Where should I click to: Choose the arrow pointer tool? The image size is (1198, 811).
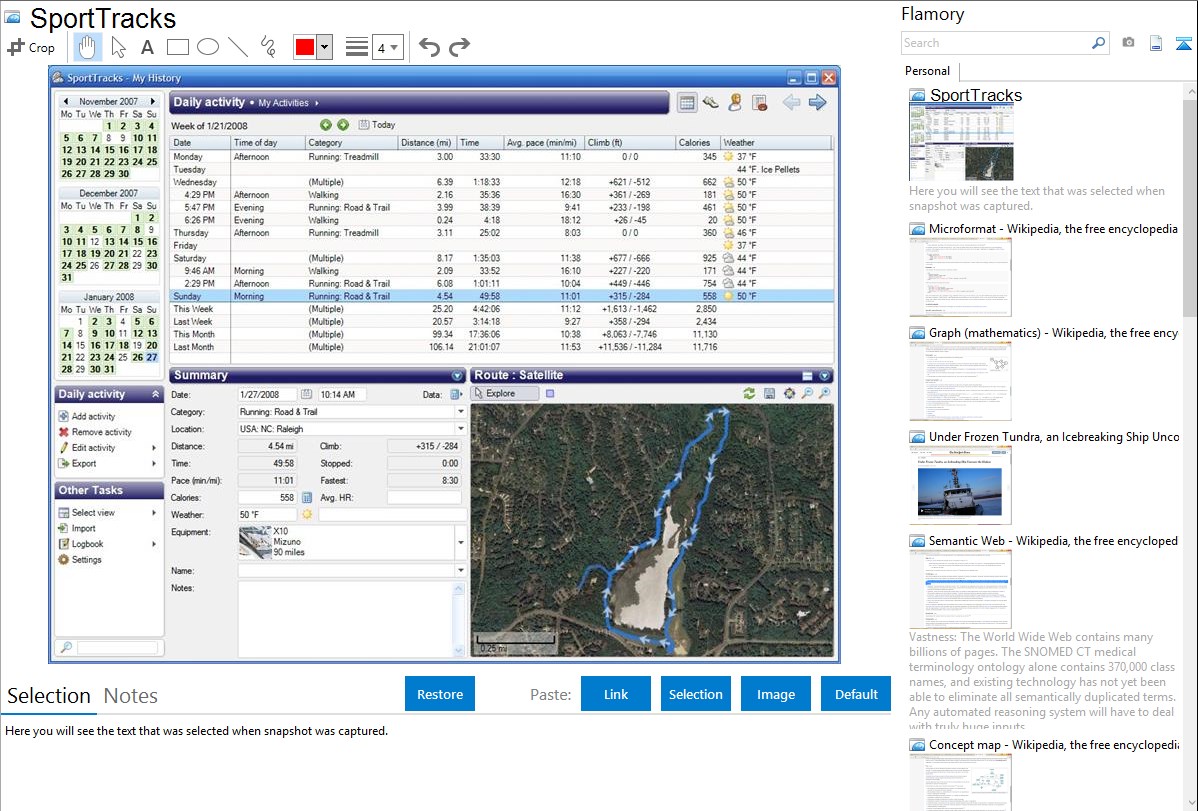118,47
